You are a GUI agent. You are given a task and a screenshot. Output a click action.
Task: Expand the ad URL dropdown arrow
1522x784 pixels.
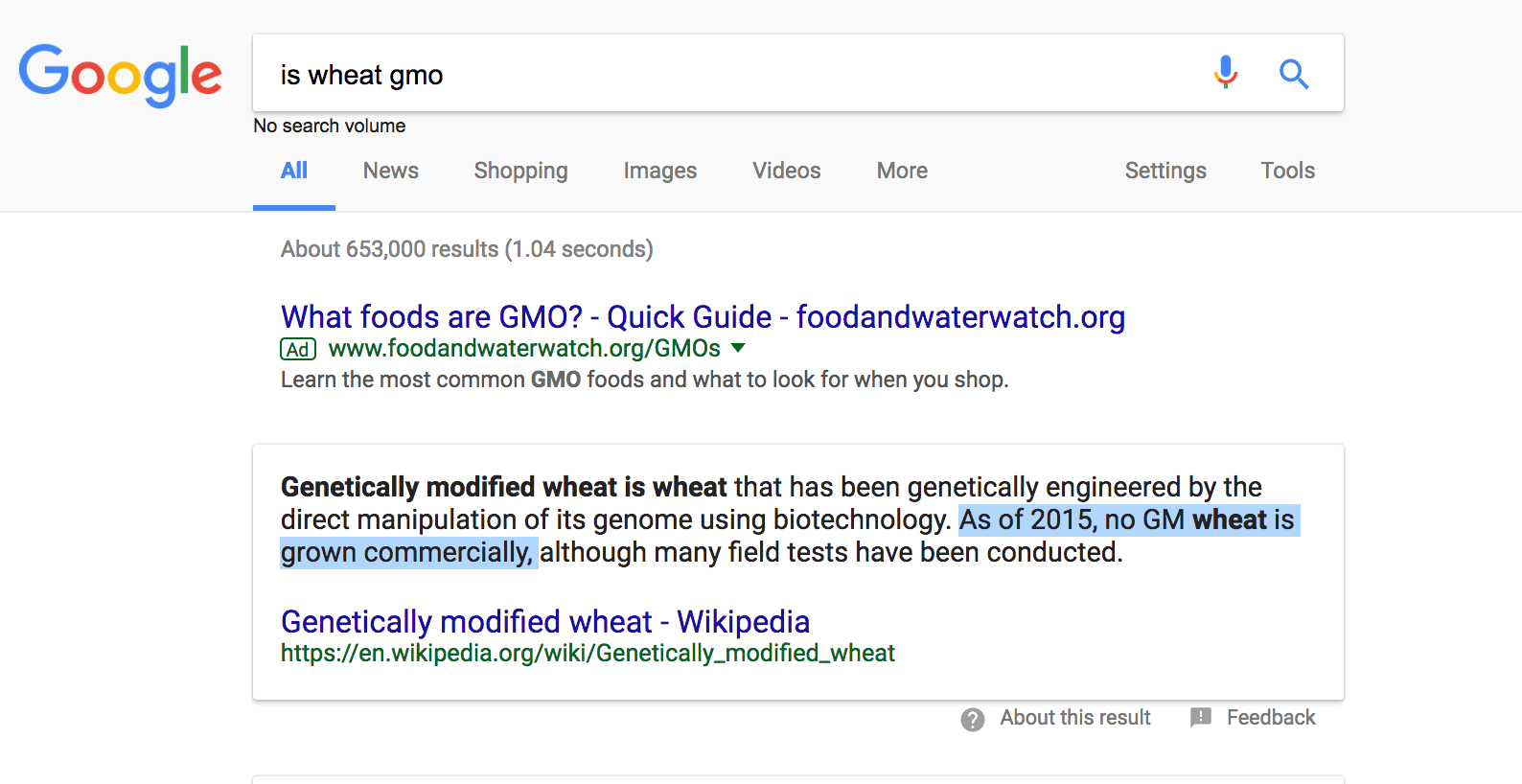(738, 348)
